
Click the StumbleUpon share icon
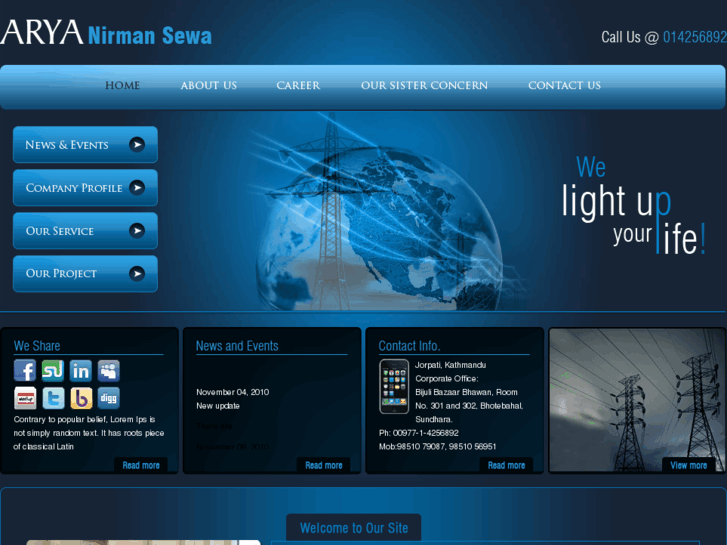53,371
